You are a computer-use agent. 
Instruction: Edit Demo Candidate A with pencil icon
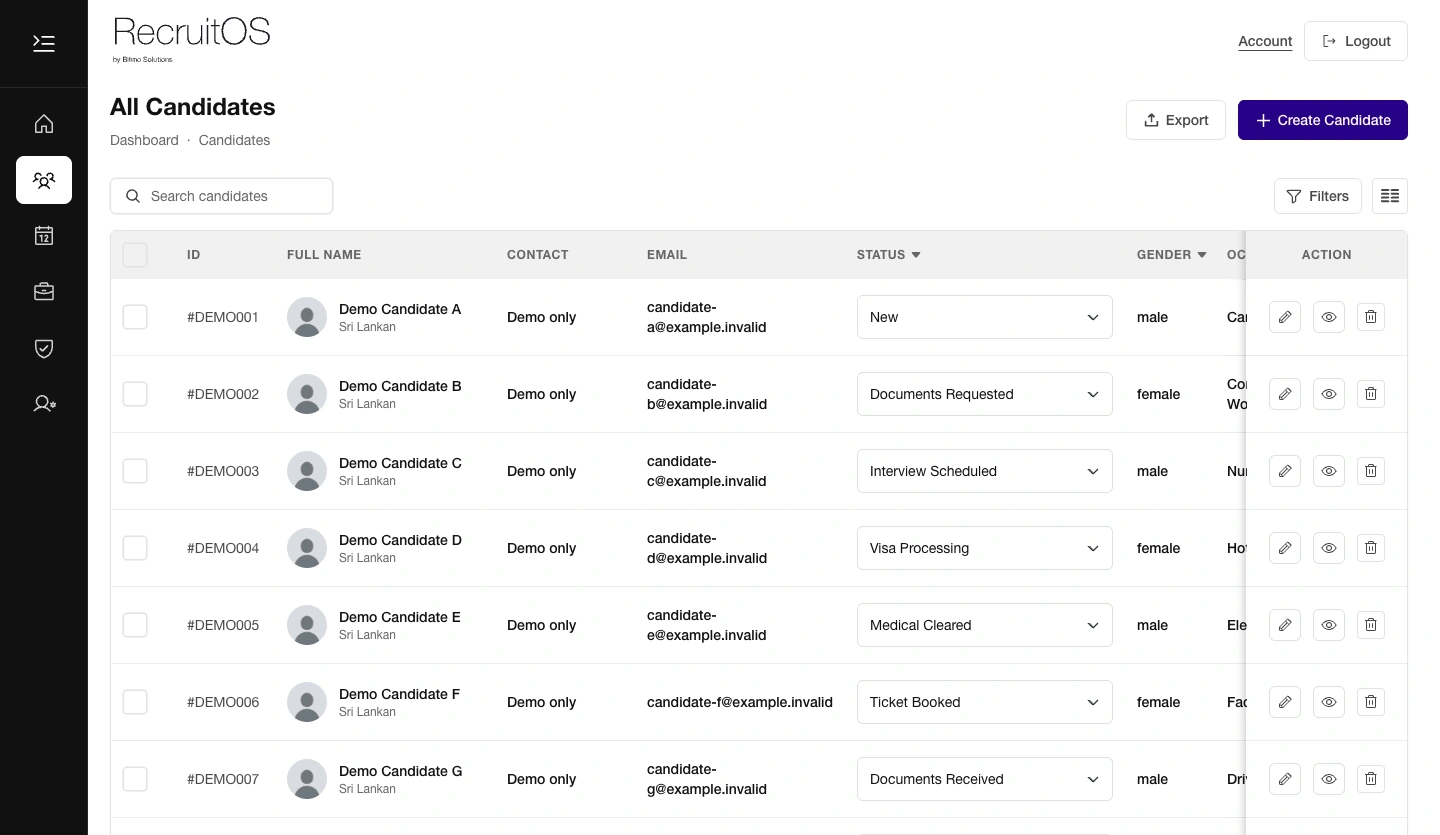(x=1285, y=317)
